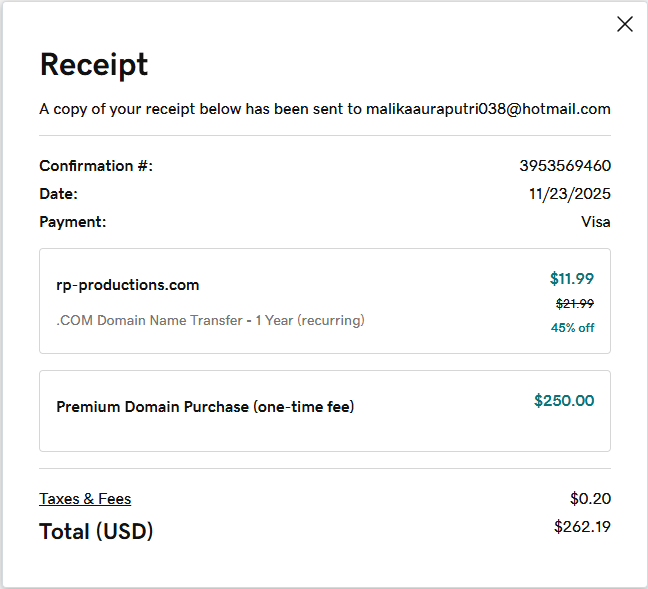
Task: Click the $250.00 premium domain price
Action: point(564,401)
